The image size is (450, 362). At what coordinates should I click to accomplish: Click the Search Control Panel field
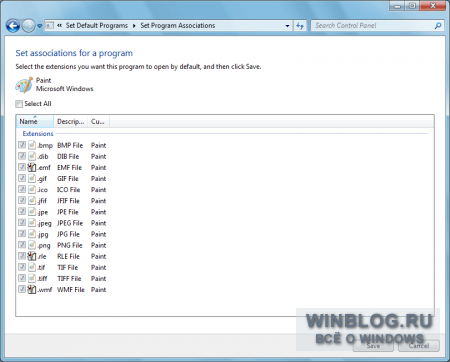(377, 26)
